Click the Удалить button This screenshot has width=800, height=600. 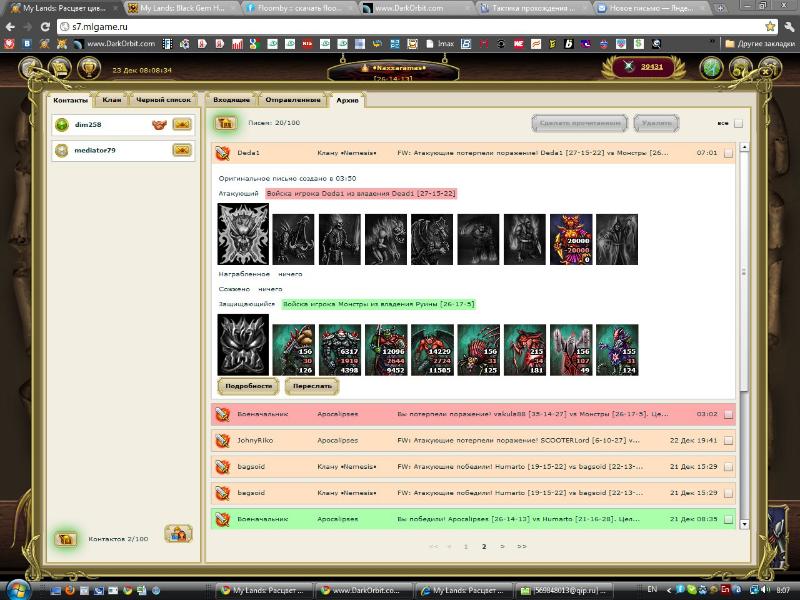click(656, 123)
